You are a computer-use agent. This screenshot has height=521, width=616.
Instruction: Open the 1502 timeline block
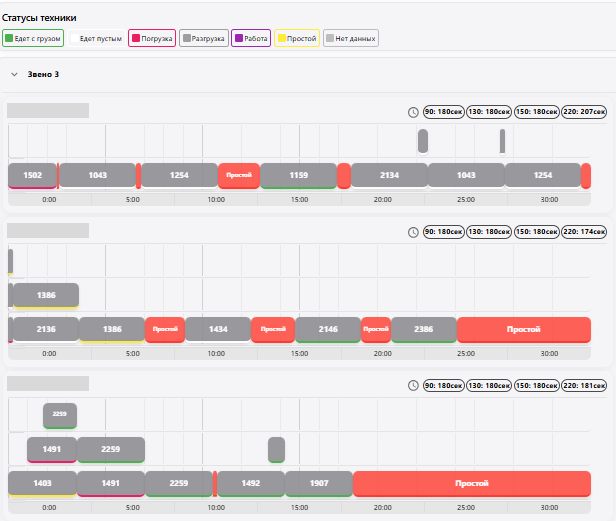33,175
